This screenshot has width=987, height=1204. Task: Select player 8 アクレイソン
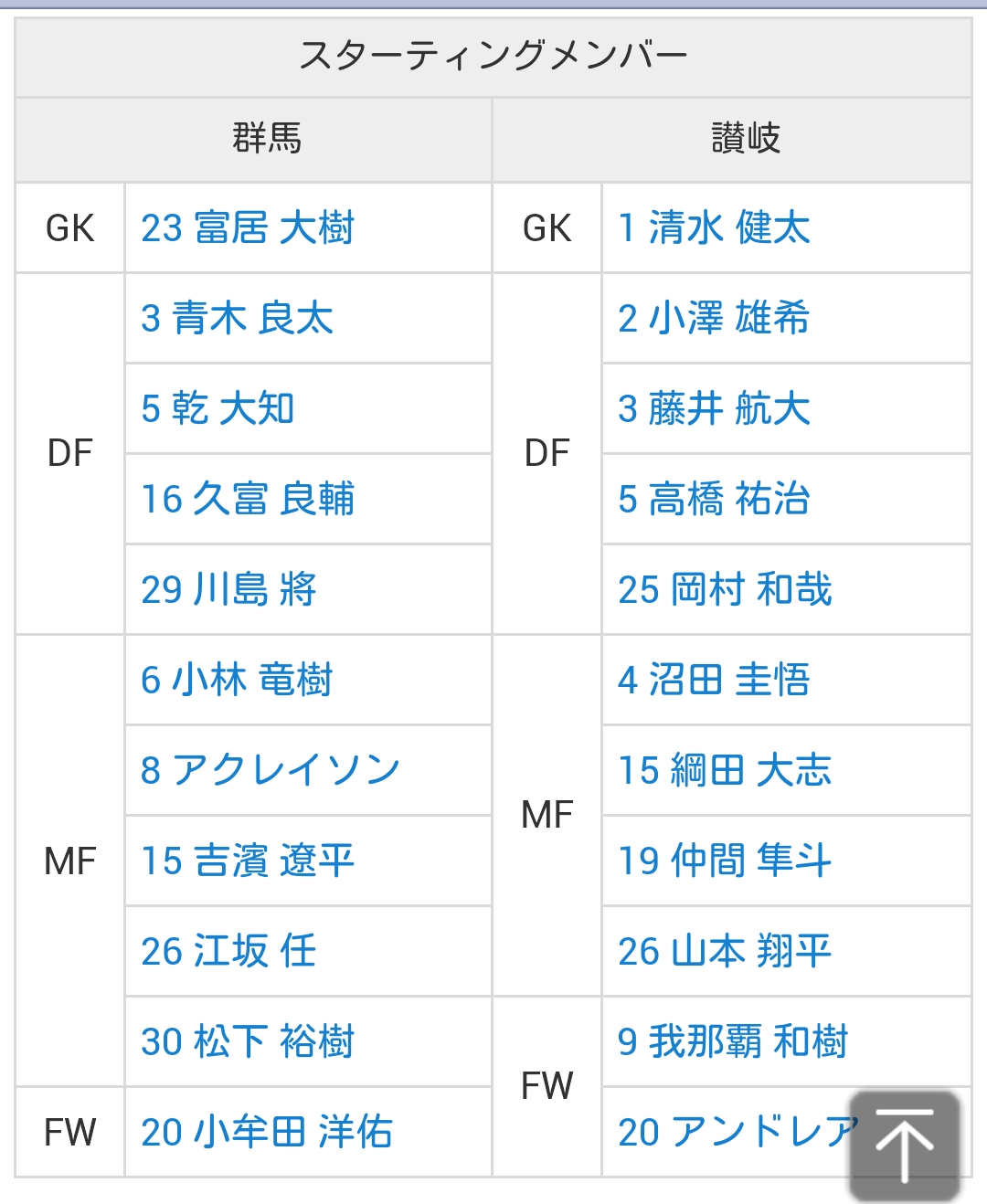(x=271, y=770)
